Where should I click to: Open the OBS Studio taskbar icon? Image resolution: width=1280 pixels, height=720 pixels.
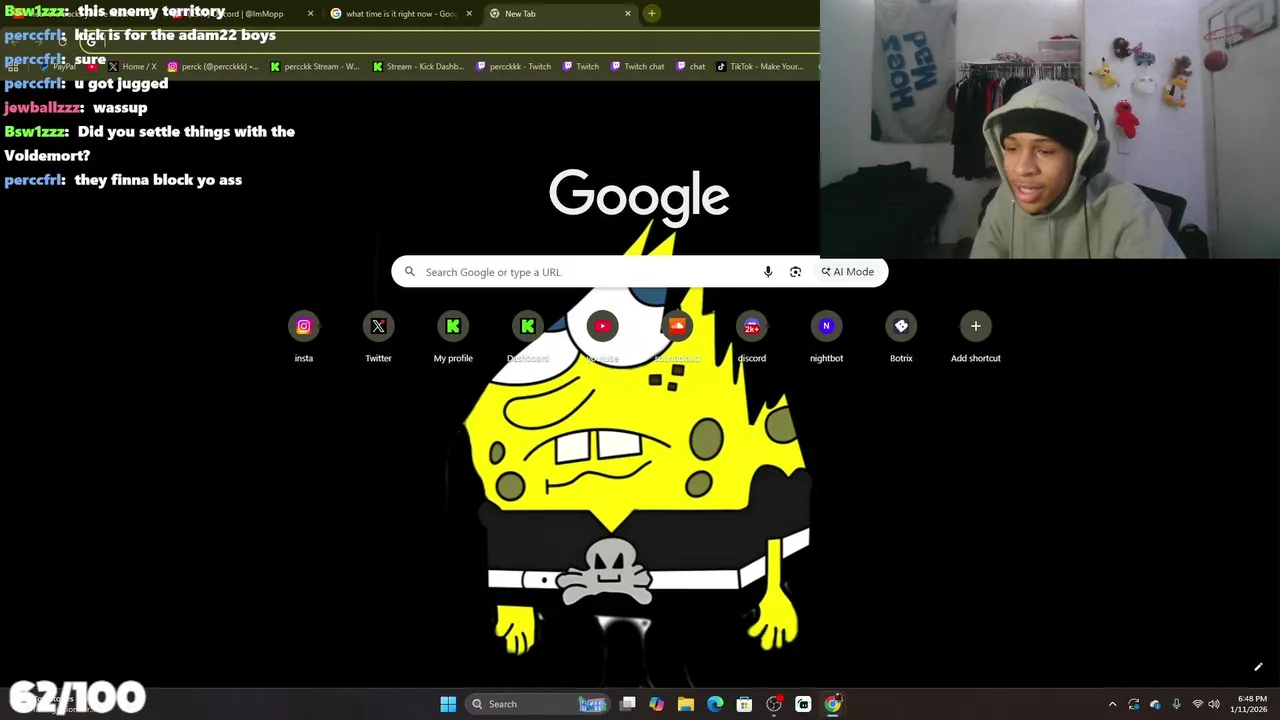point(774,704)
